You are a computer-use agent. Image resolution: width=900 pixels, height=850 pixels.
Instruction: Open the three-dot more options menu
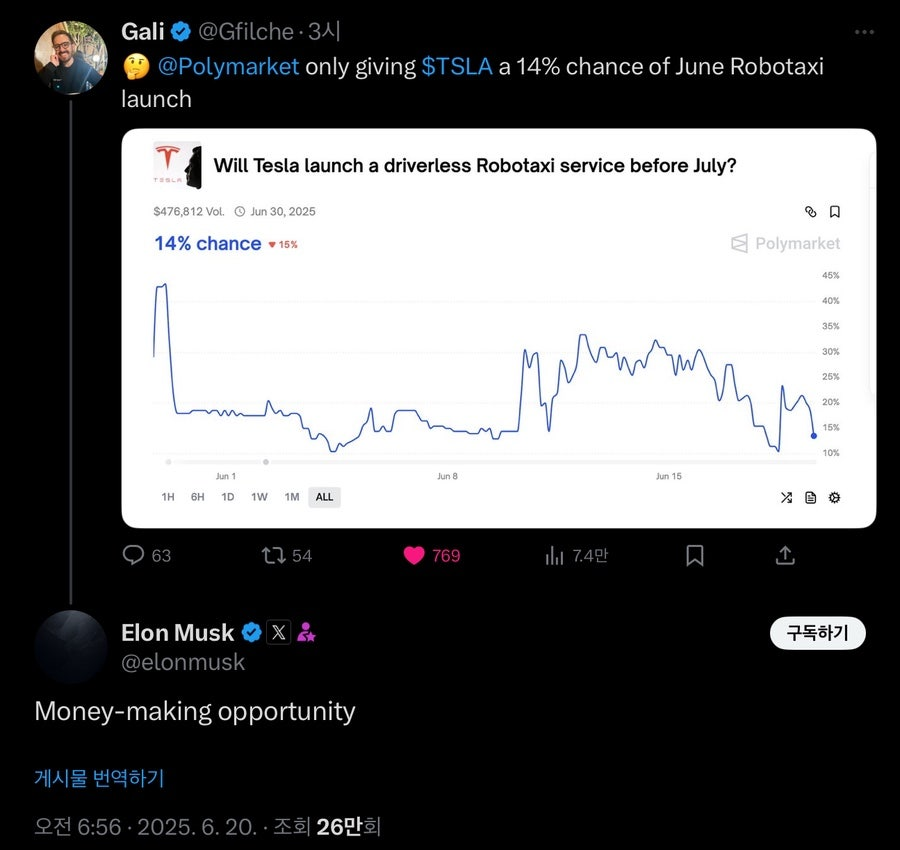pyautogui.click(x=864, y=32)
